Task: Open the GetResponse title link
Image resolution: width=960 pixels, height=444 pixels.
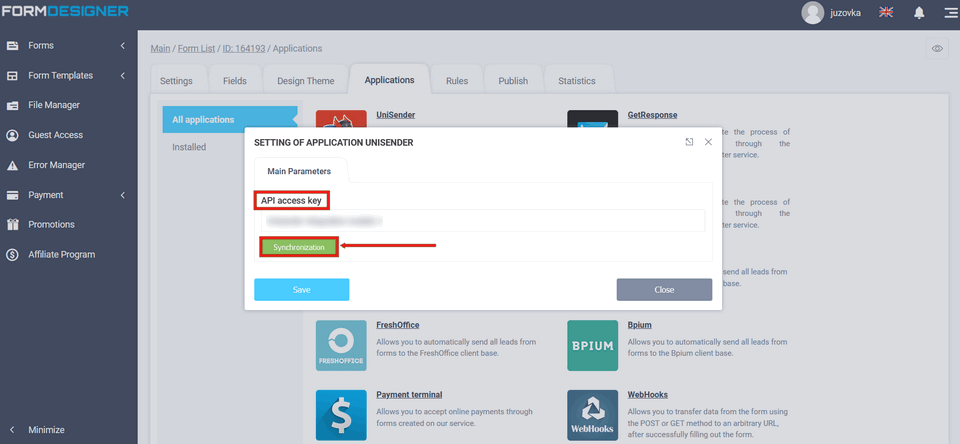Action: (x=653, y=115)
